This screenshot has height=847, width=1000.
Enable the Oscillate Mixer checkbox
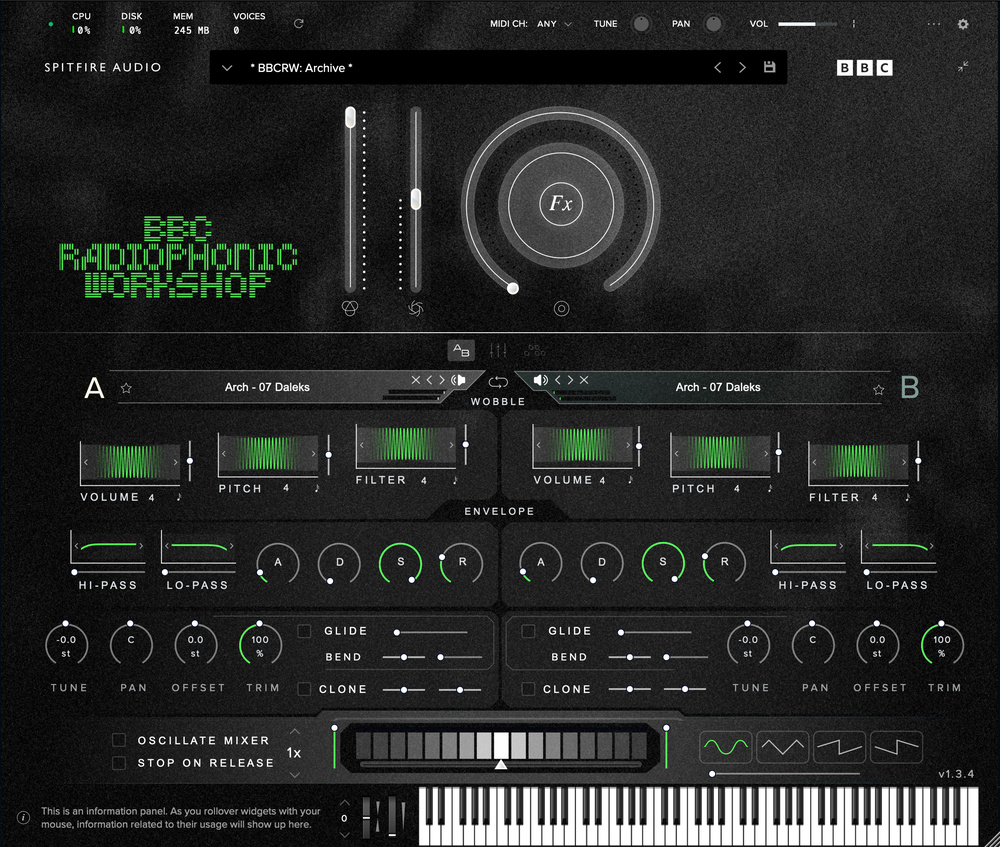click(118, 740)
